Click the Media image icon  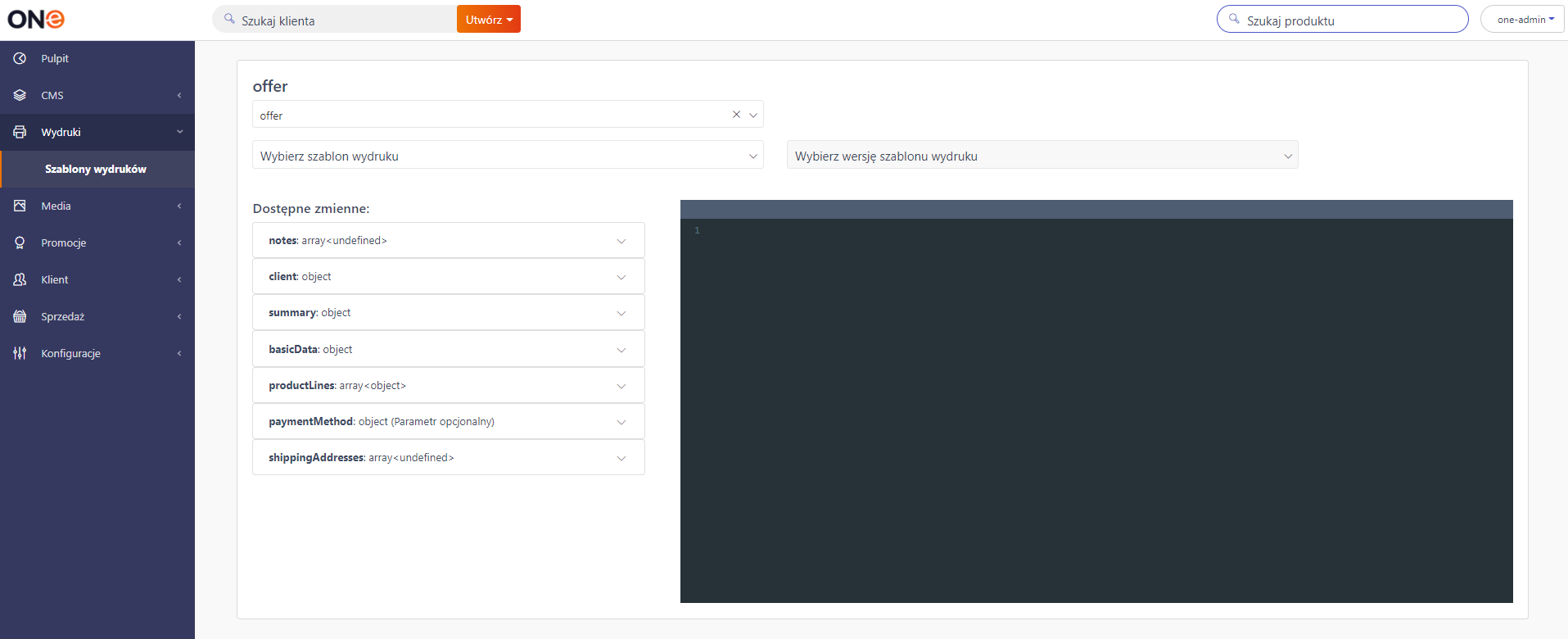click(x=20, y=206)
